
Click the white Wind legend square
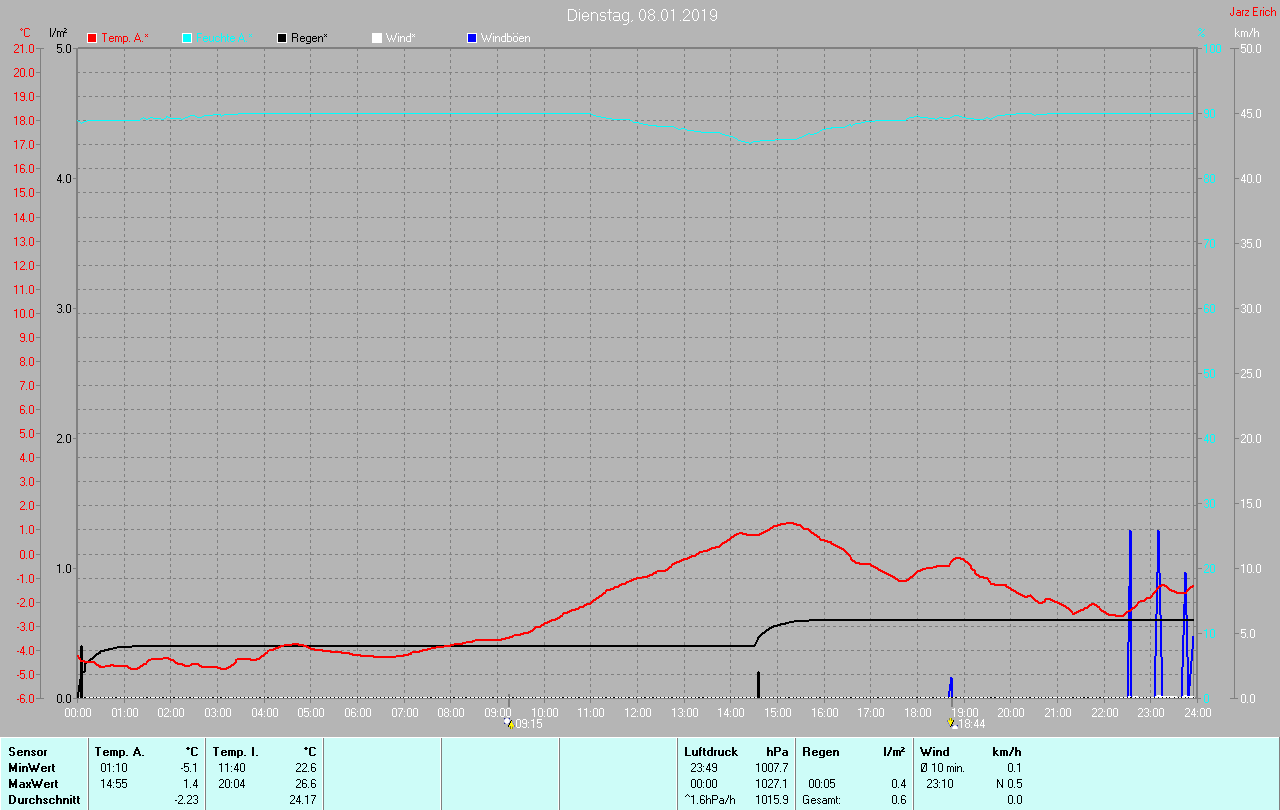coord(377,38)
